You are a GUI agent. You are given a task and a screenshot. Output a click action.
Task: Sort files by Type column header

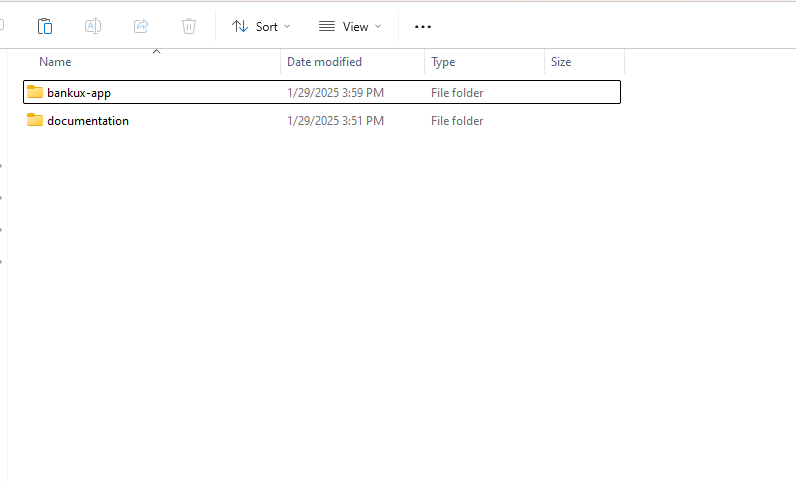[443, 62]
